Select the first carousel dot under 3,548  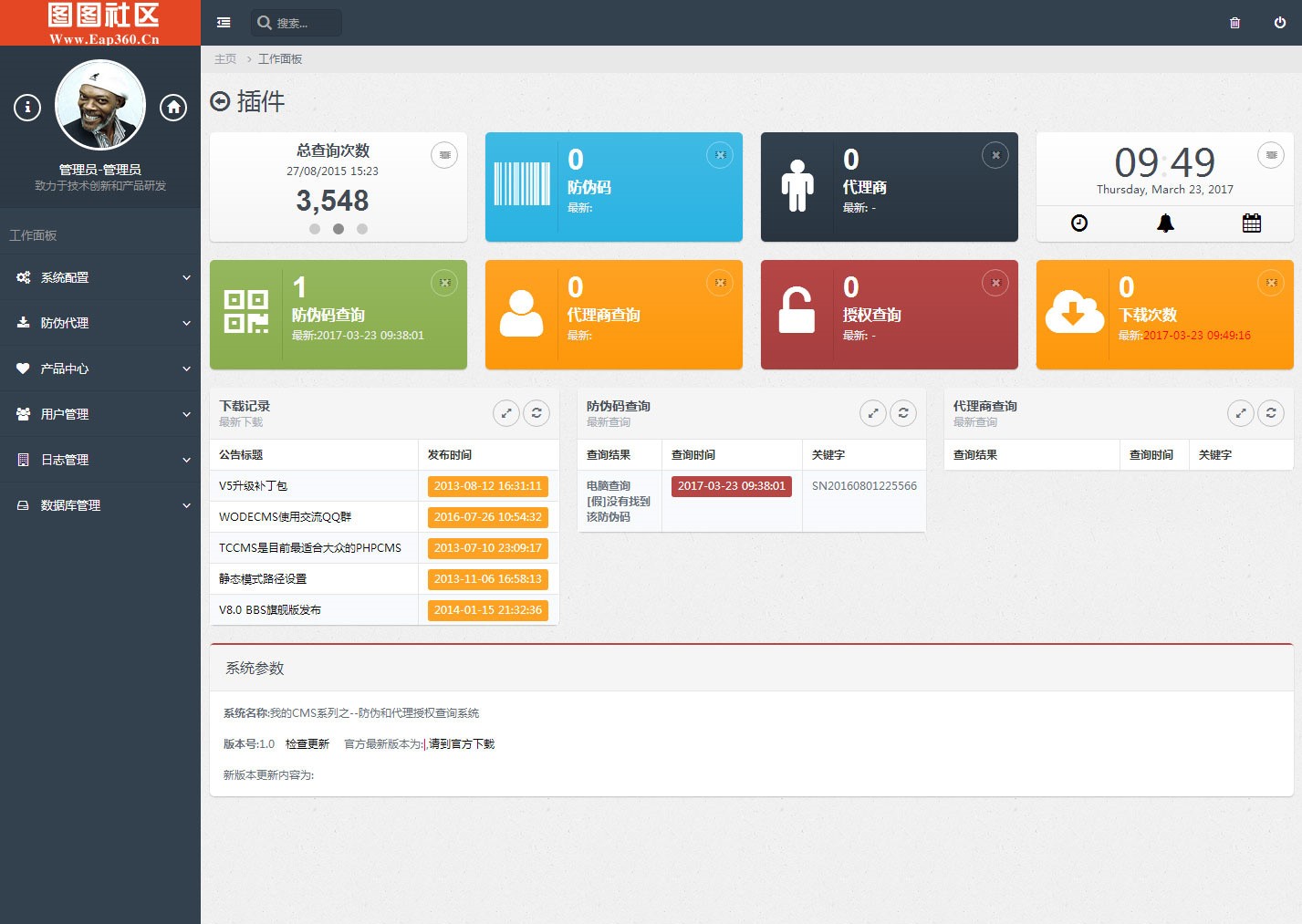[x=315, y=229]
